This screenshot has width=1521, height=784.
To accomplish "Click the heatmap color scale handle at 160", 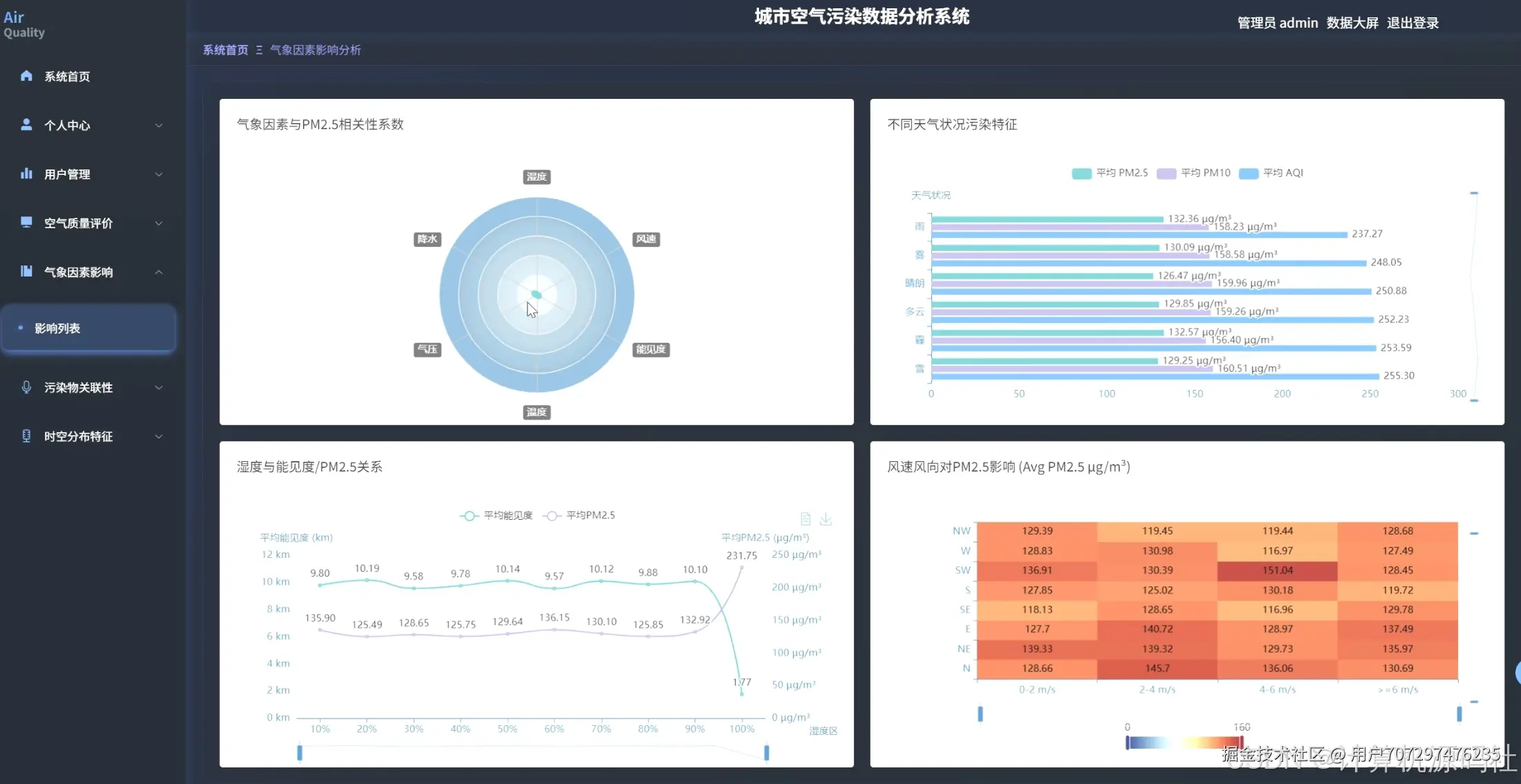I will (x=1242, y=743).
